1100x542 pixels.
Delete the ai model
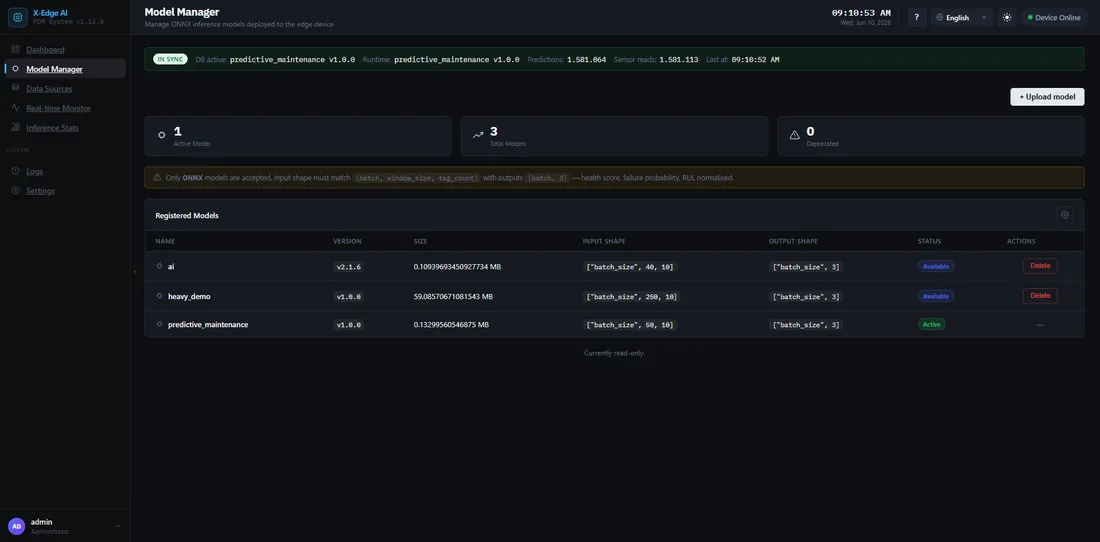(x=1040, y=266)
